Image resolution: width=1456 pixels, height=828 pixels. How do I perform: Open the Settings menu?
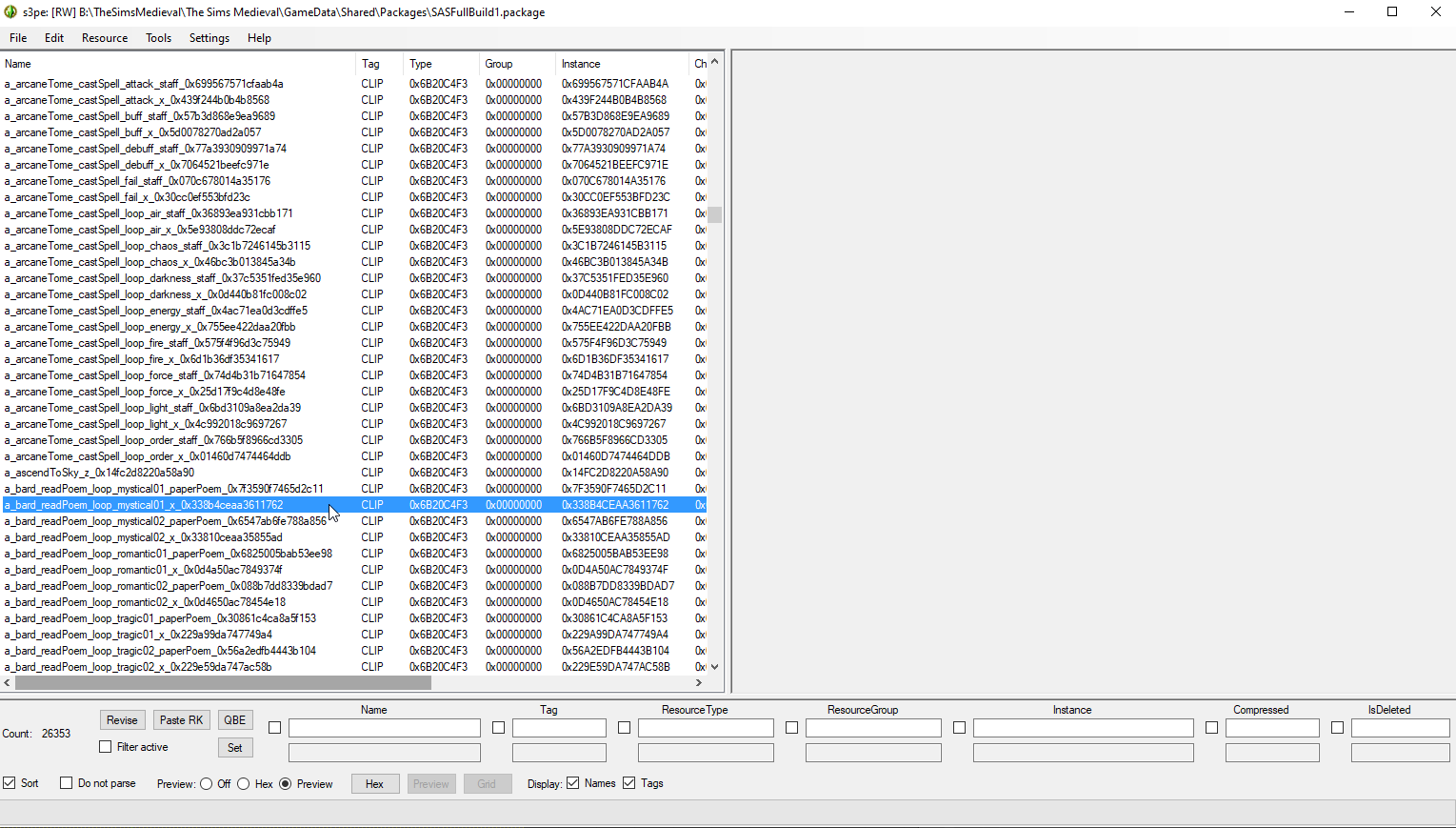[209, 38]
